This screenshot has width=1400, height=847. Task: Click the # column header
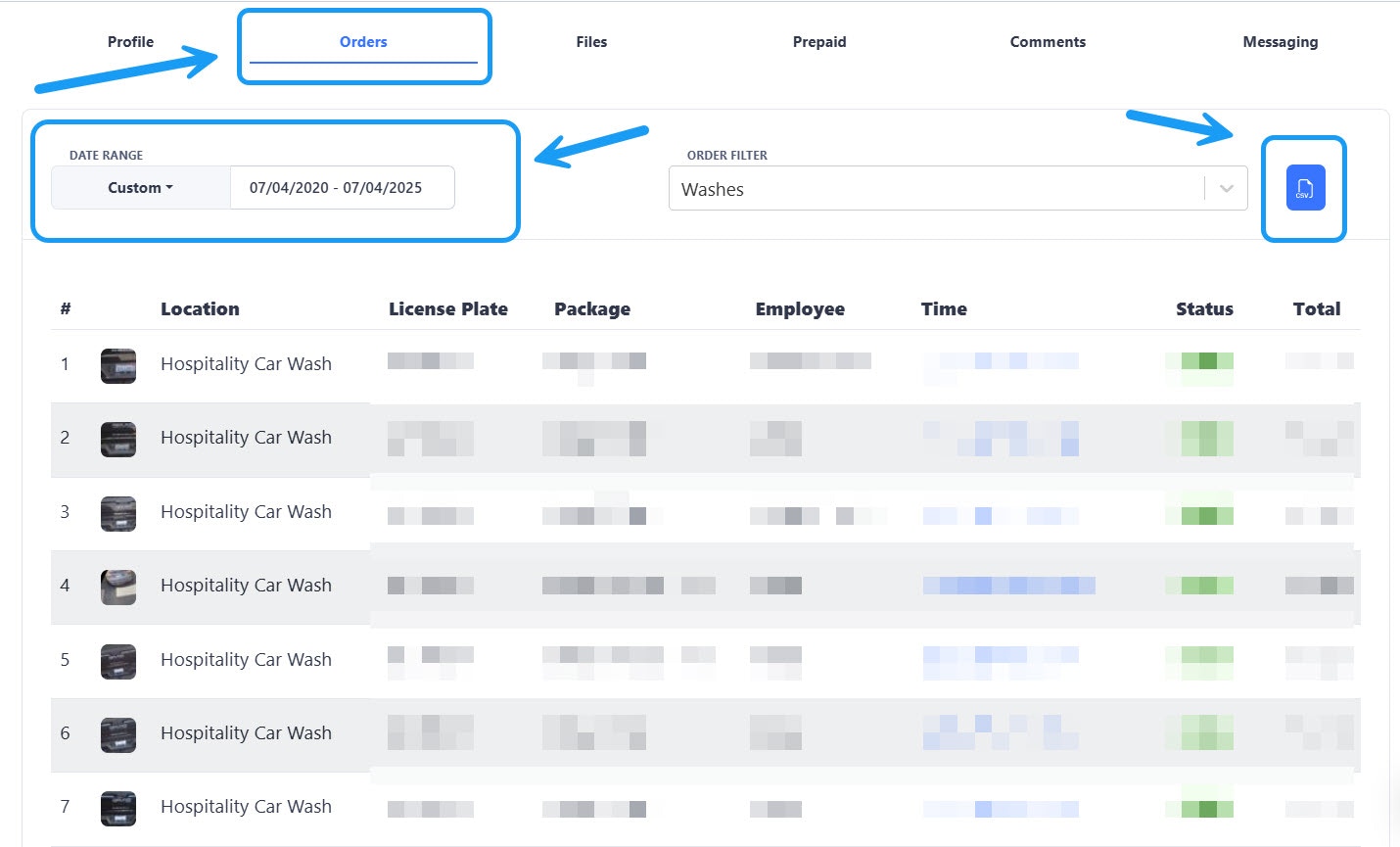coord(66,308)
